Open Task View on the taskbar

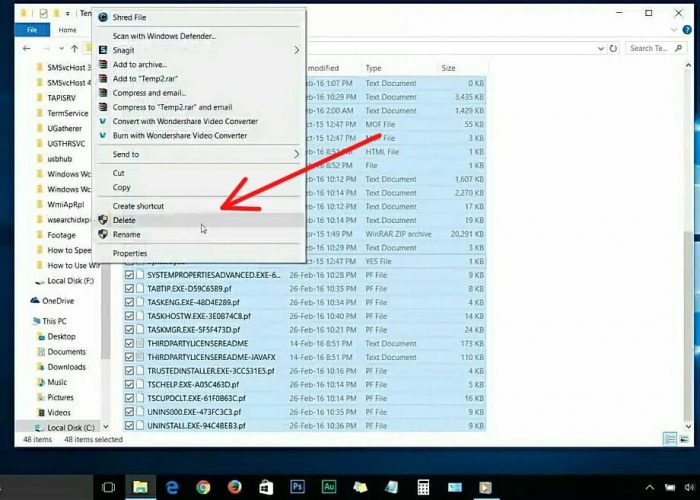(108, 487)
